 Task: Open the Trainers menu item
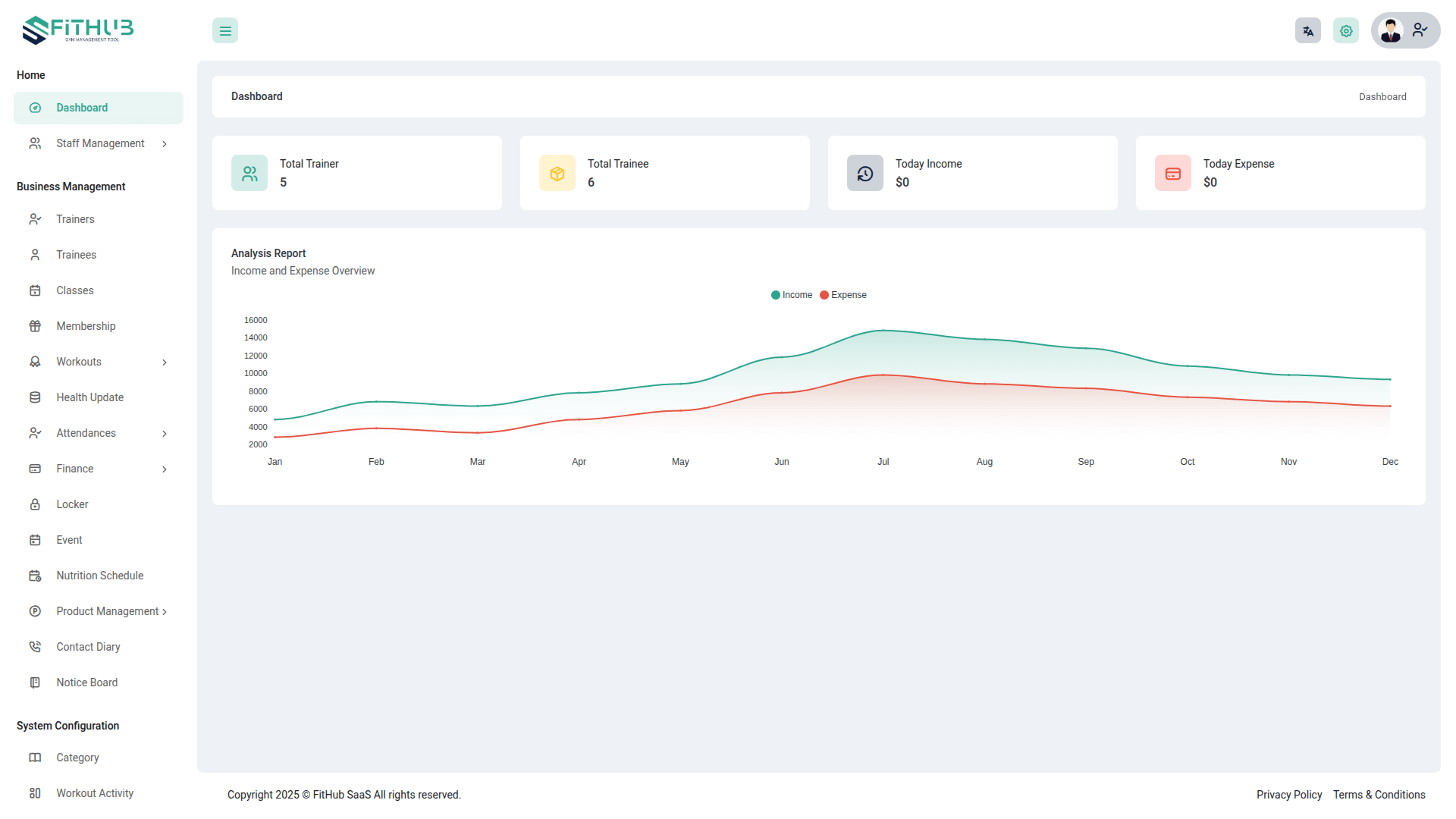coord(75,219)
